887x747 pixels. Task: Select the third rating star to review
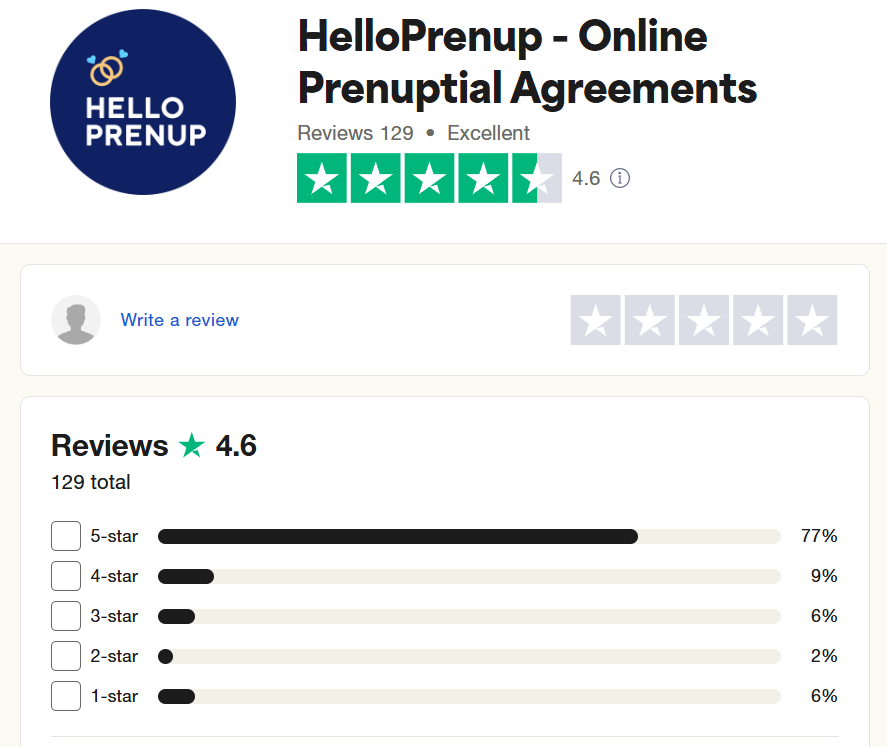tap(703, 320)
